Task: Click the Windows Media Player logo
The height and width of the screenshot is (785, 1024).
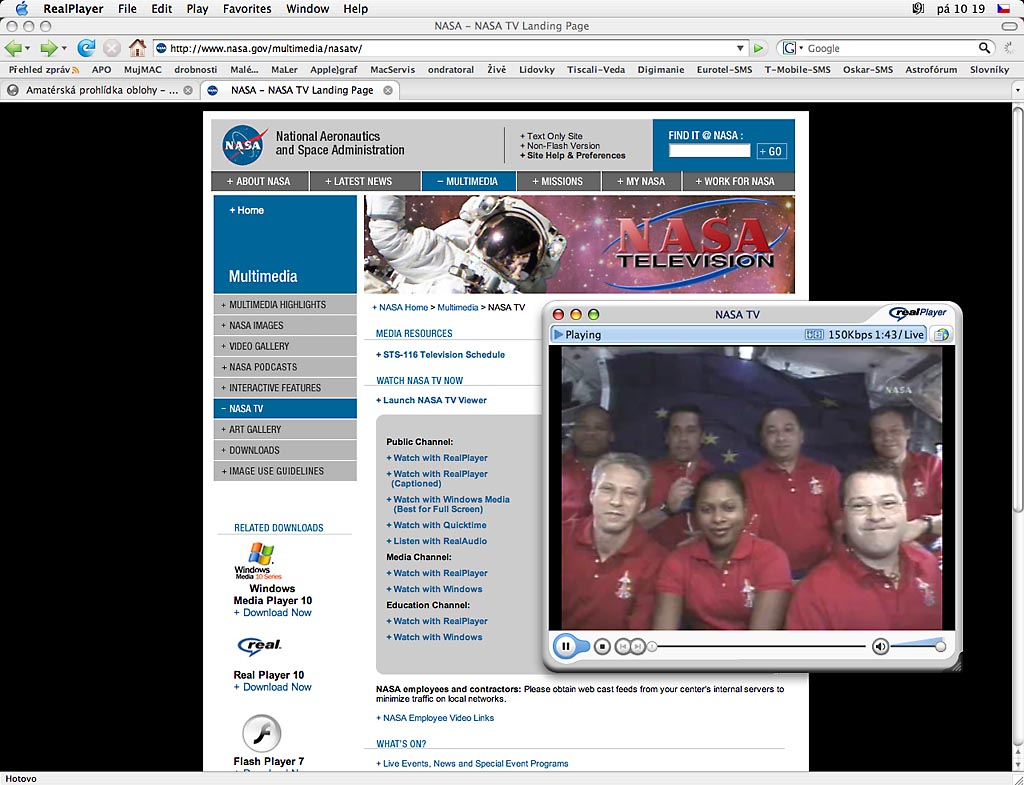Action: click(x=258, y=561)
